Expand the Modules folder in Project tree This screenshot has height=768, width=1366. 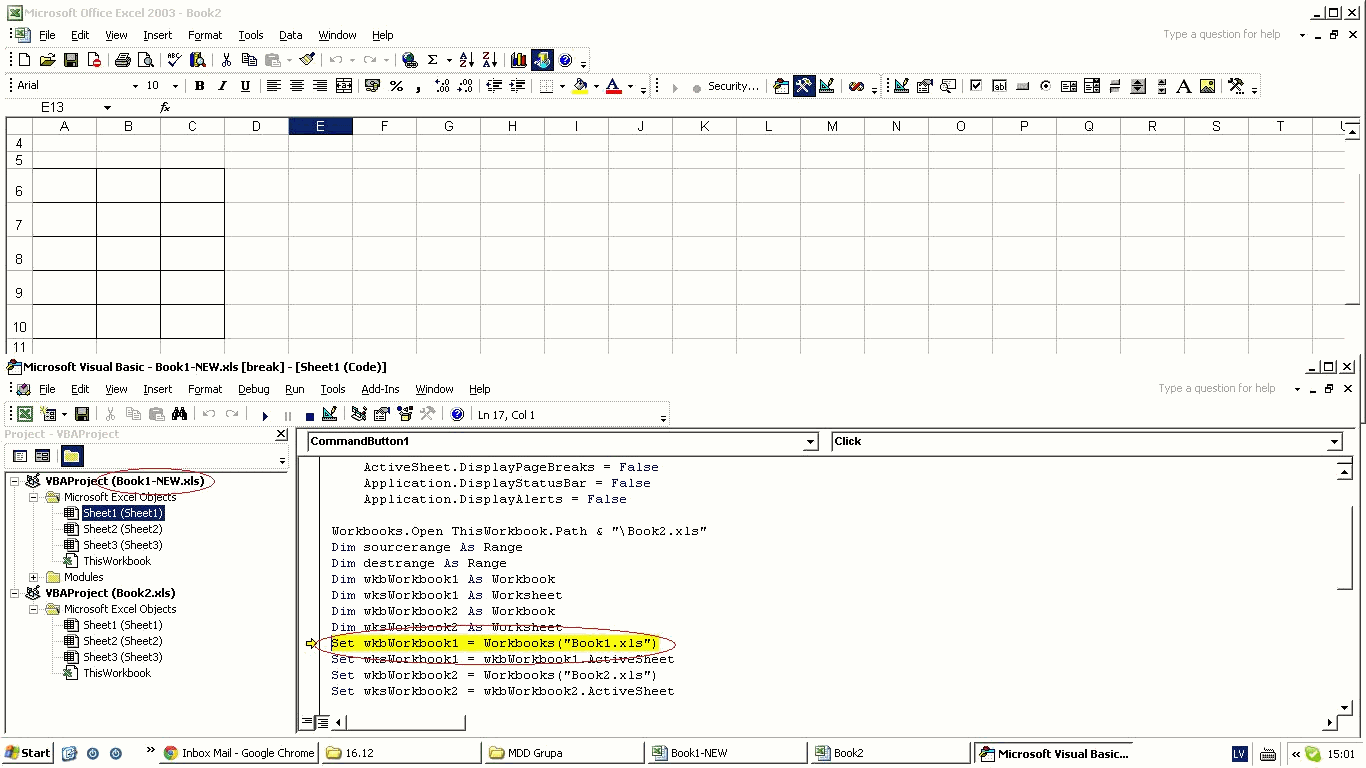click(x=34, y=577)
